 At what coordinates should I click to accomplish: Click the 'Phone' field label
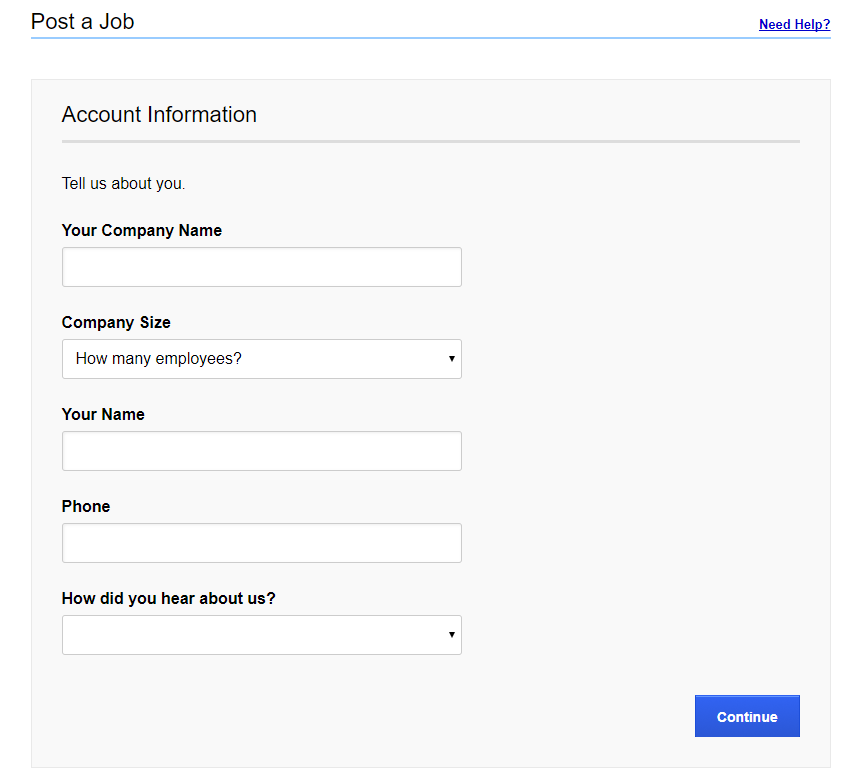click(86, 506)
